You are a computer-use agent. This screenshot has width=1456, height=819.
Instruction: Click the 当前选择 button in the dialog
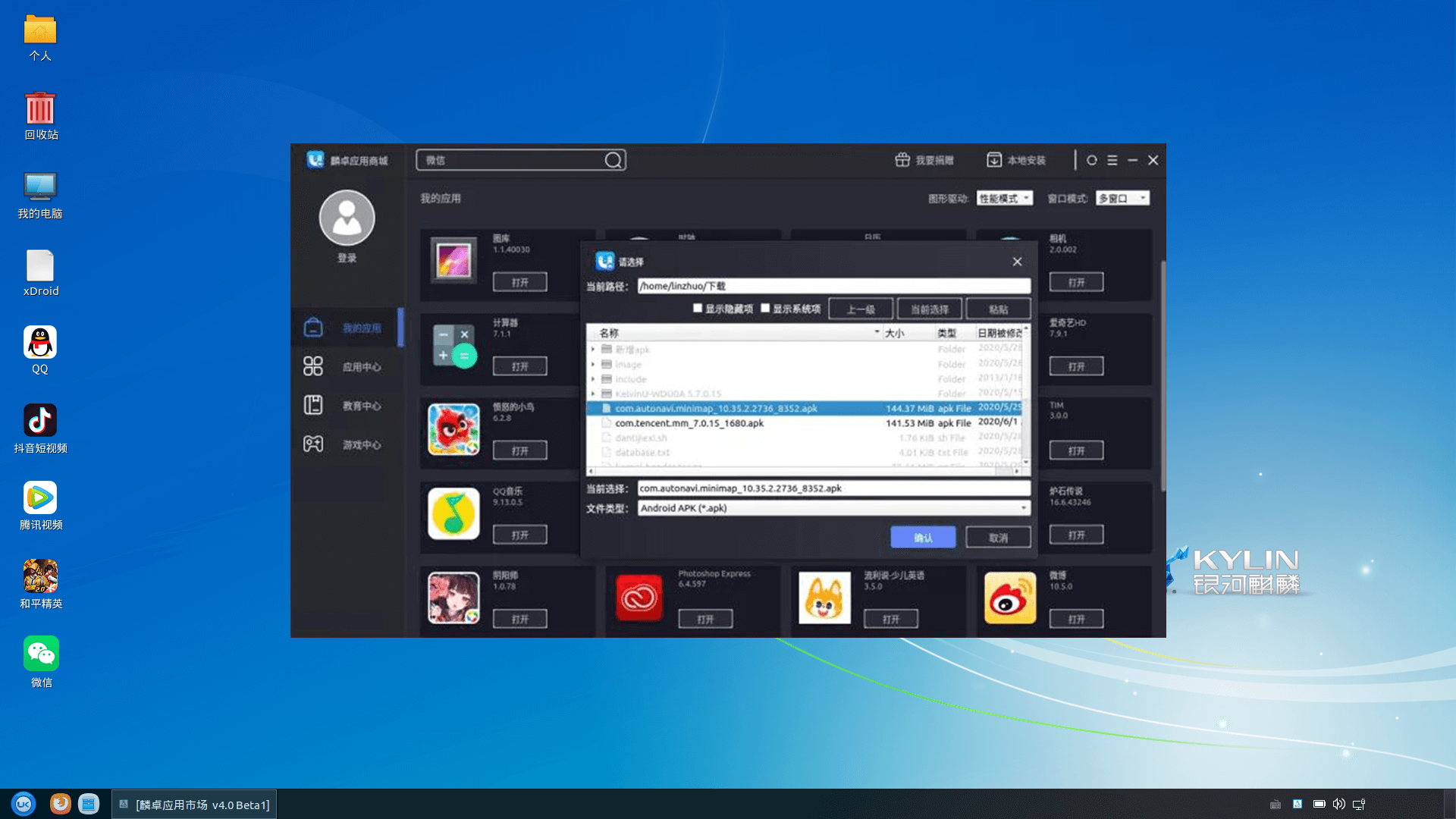[930, 309]
